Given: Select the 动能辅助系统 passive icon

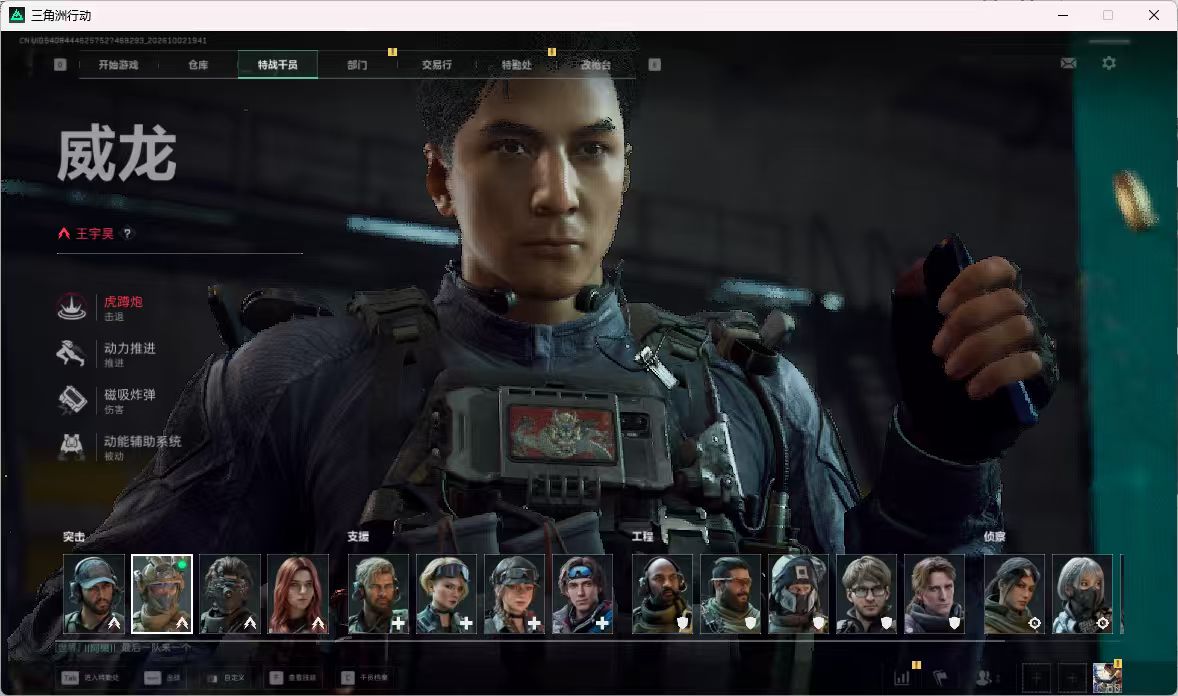Looking at the screenshot, I should tap(72, 446).
